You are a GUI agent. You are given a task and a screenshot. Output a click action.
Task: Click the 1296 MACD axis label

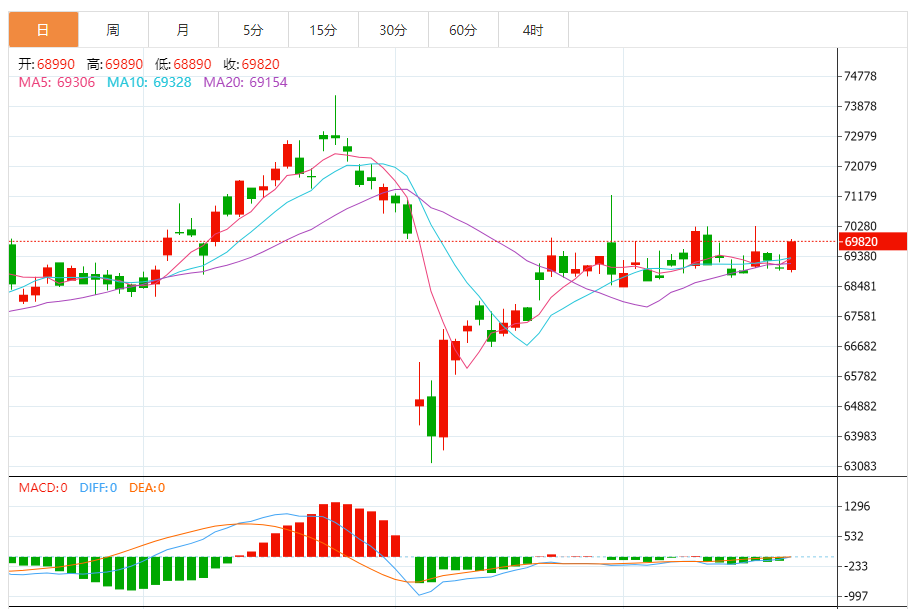pyautogui.click(x=857, y=506)
